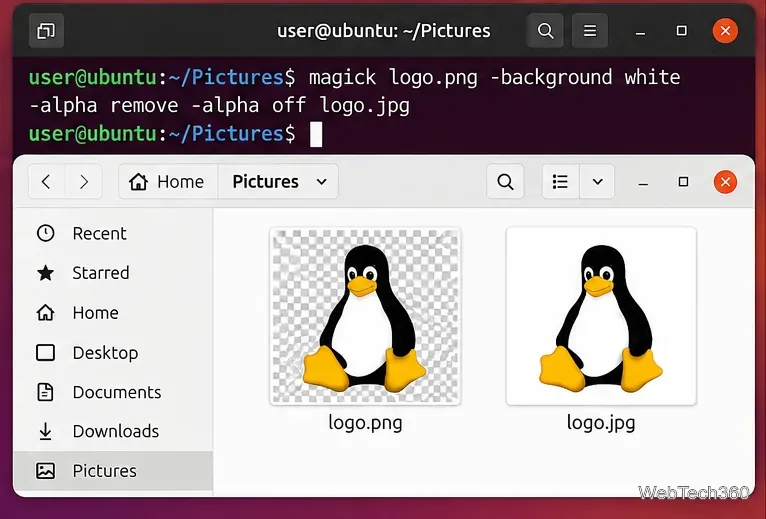Open view options dropdown in Files
Screen dimensions: 766x519
point(597,182)
